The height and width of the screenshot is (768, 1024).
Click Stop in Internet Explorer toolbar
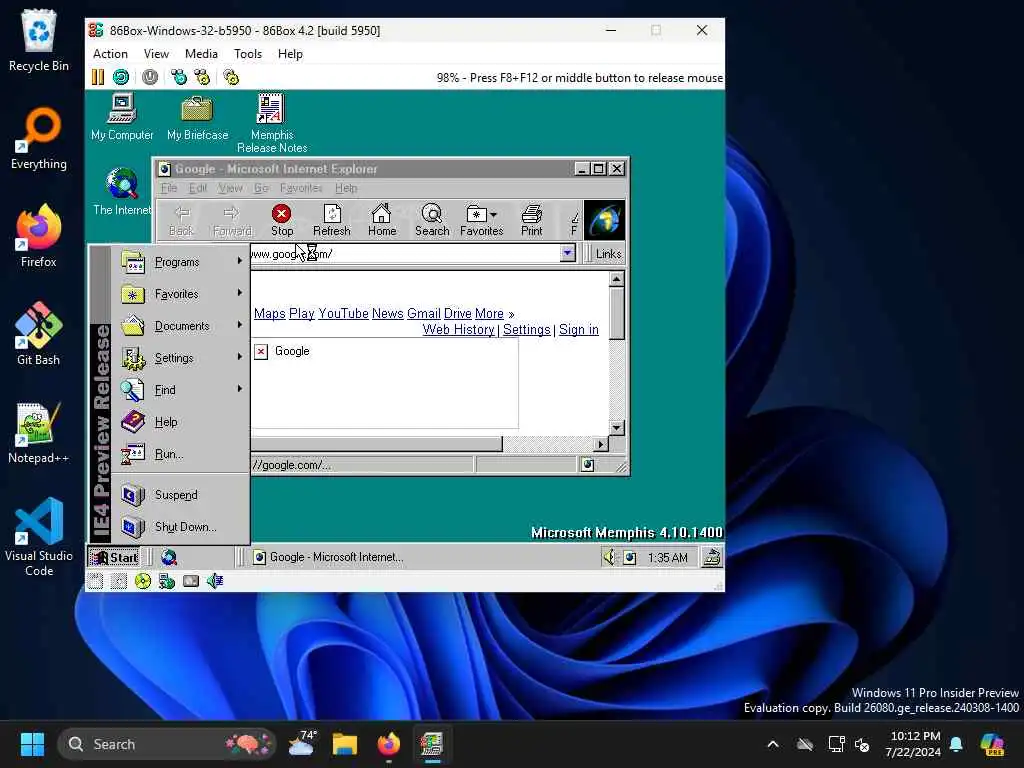click(x=281, y=220)
